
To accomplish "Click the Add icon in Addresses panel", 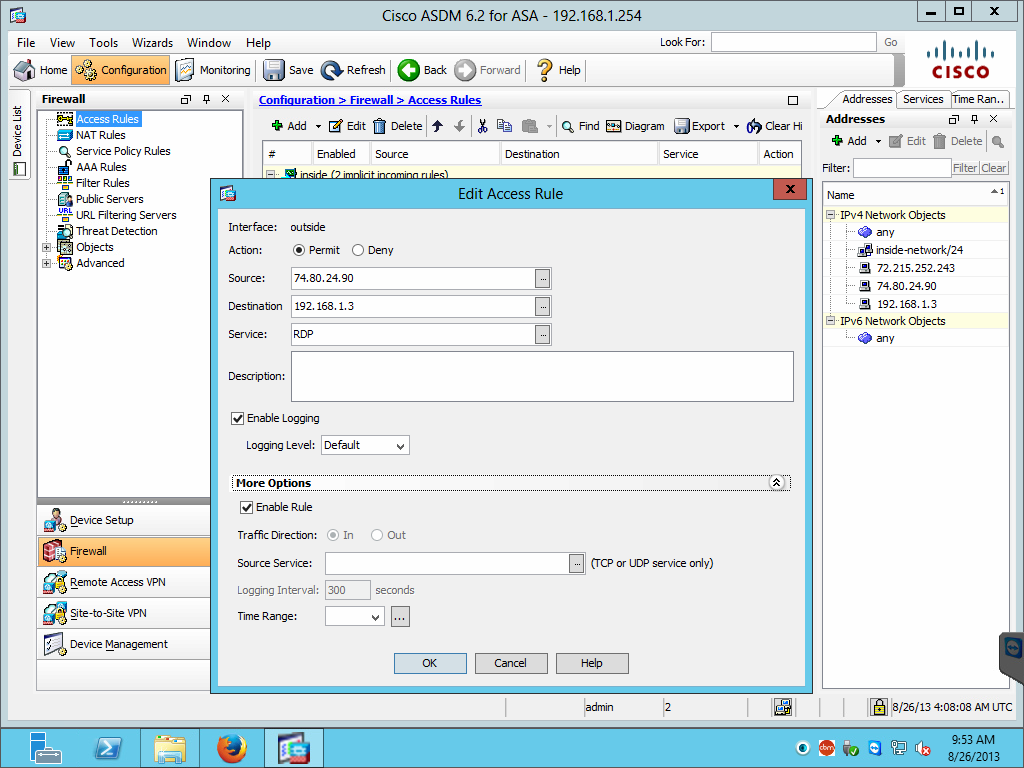I will pyautogui.click(x=837, y=140).
